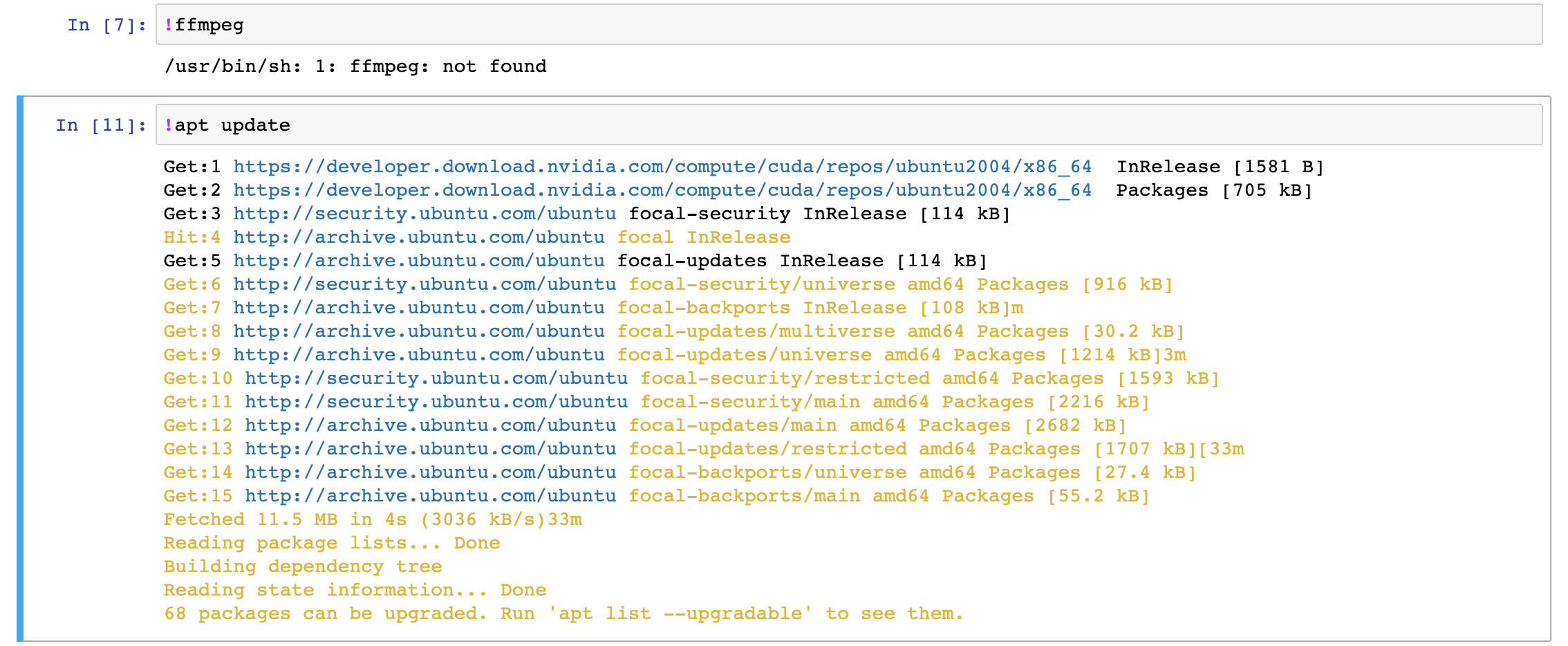The image size is (1568, 646).
Task: Click 'focal-security/universe amd64 Packages [916 kB]' text
Action: [901, 284]
